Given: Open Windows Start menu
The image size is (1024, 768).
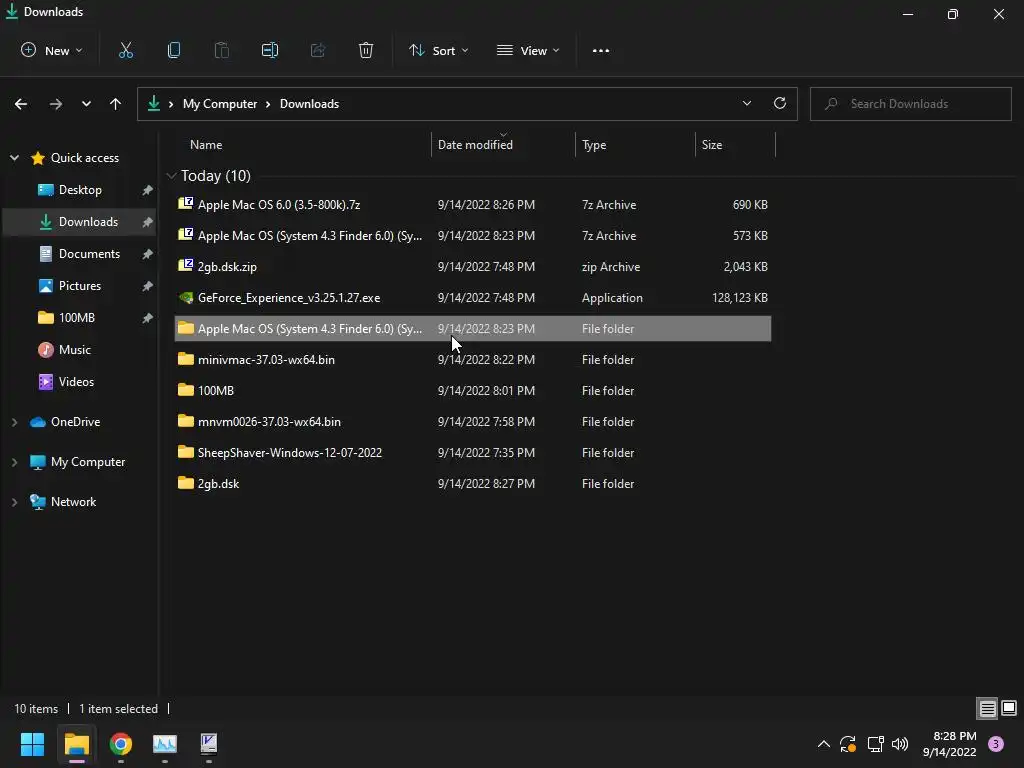Looking at the screenshot, I should (32, 744).
